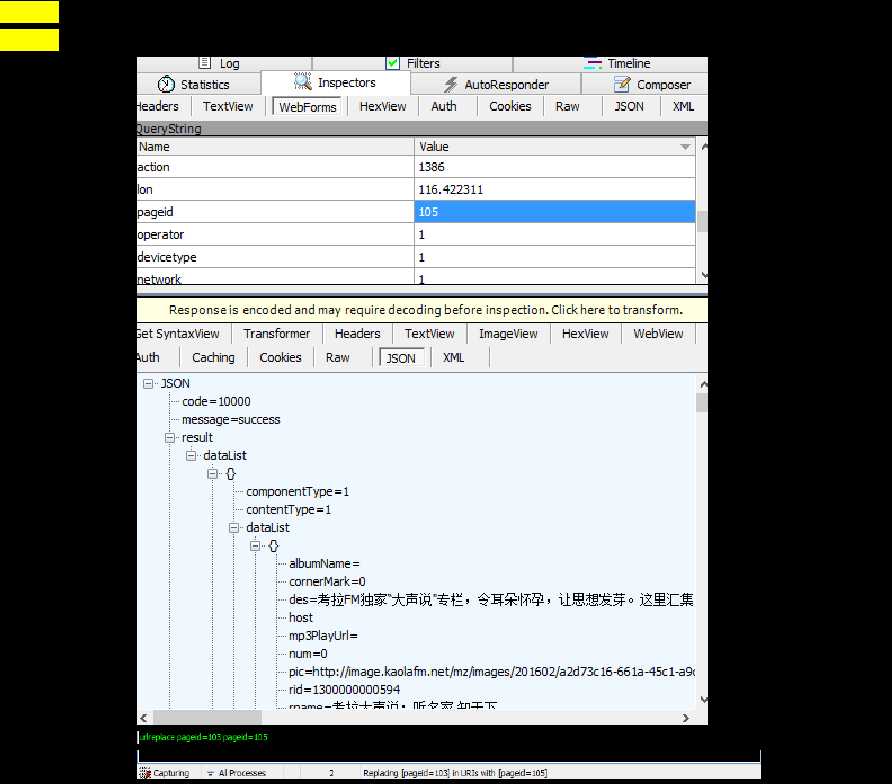892x784 pixels.
Task: Collapse the root JSON node
Action: (x=148, y=384)
